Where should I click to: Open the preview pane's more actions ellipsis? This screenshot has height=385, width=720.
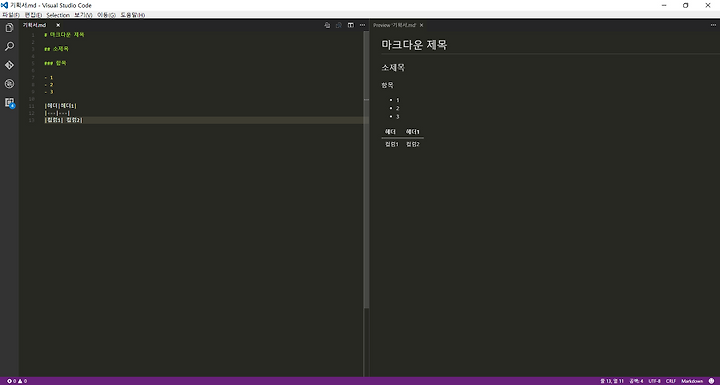pos(713,25)
